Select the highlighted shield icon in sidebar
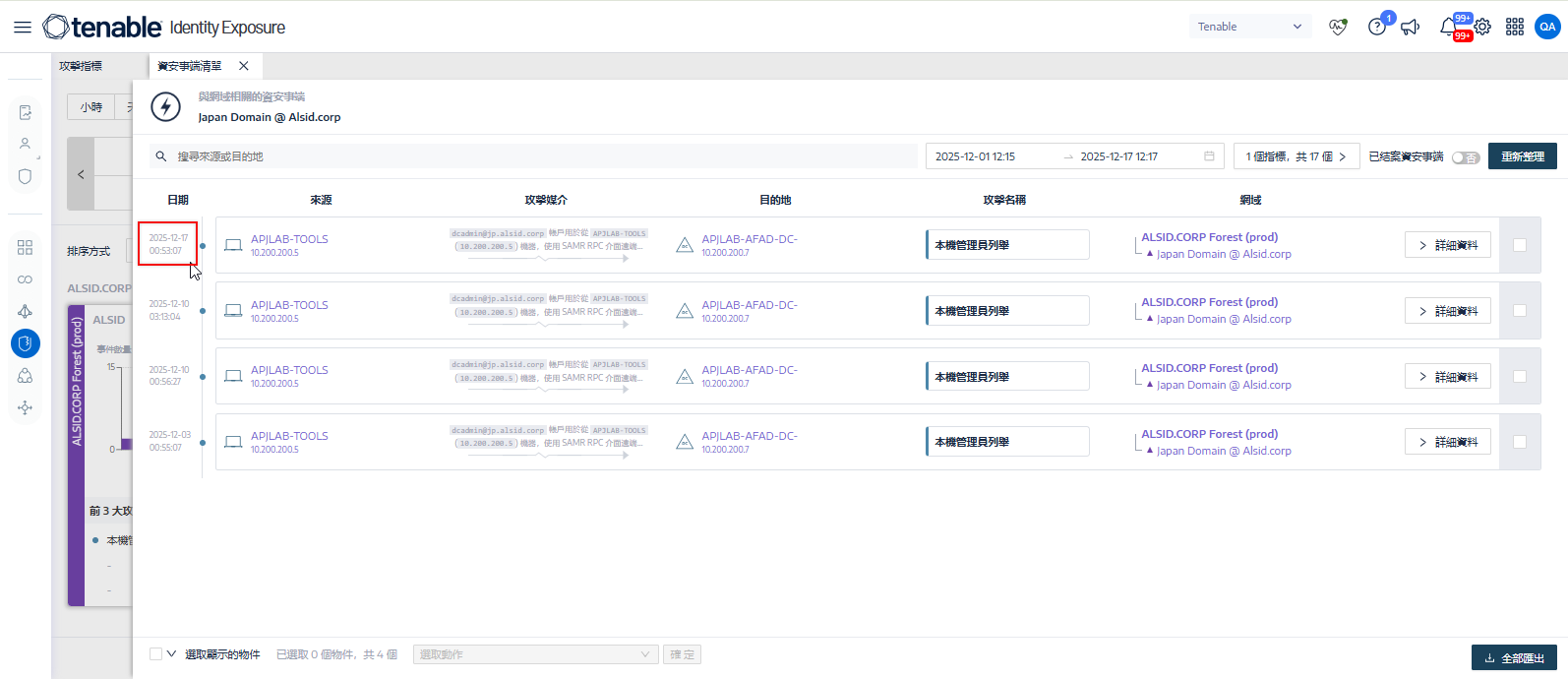This screenshot has height=679, width=1568. (26, 343)
